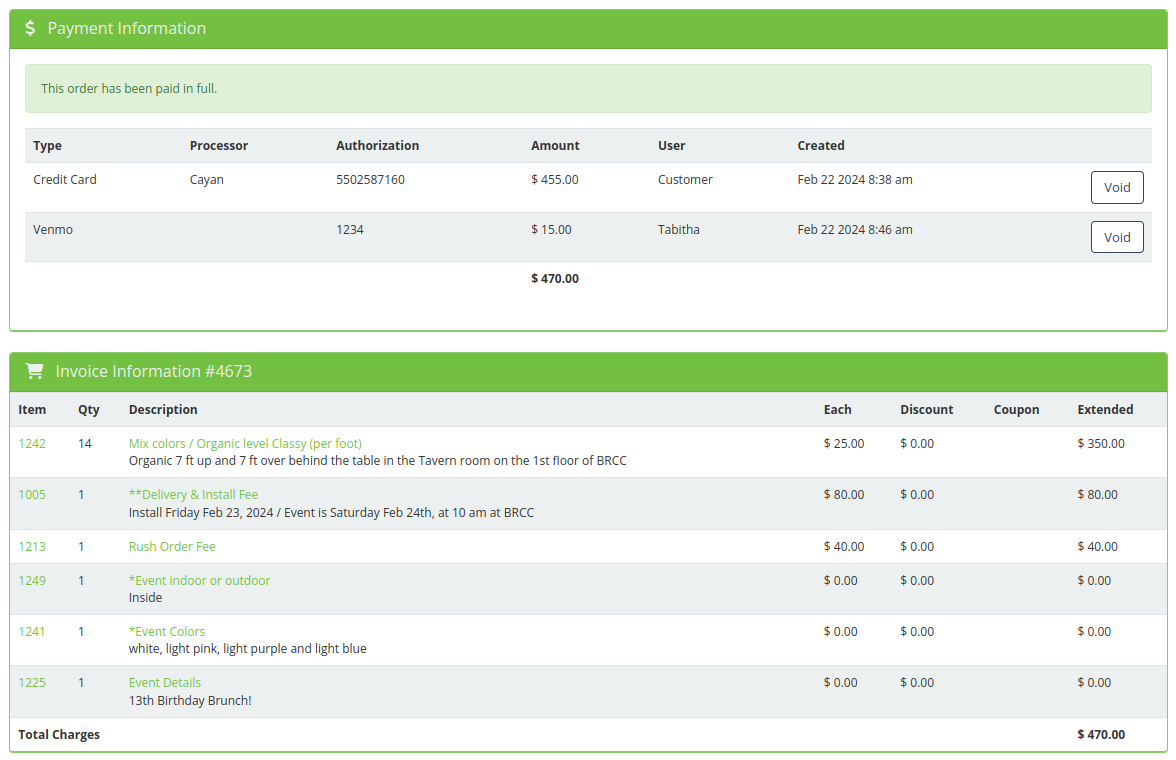
Task: Select the white, light pink colors description
Action: (x=248, y=648)
